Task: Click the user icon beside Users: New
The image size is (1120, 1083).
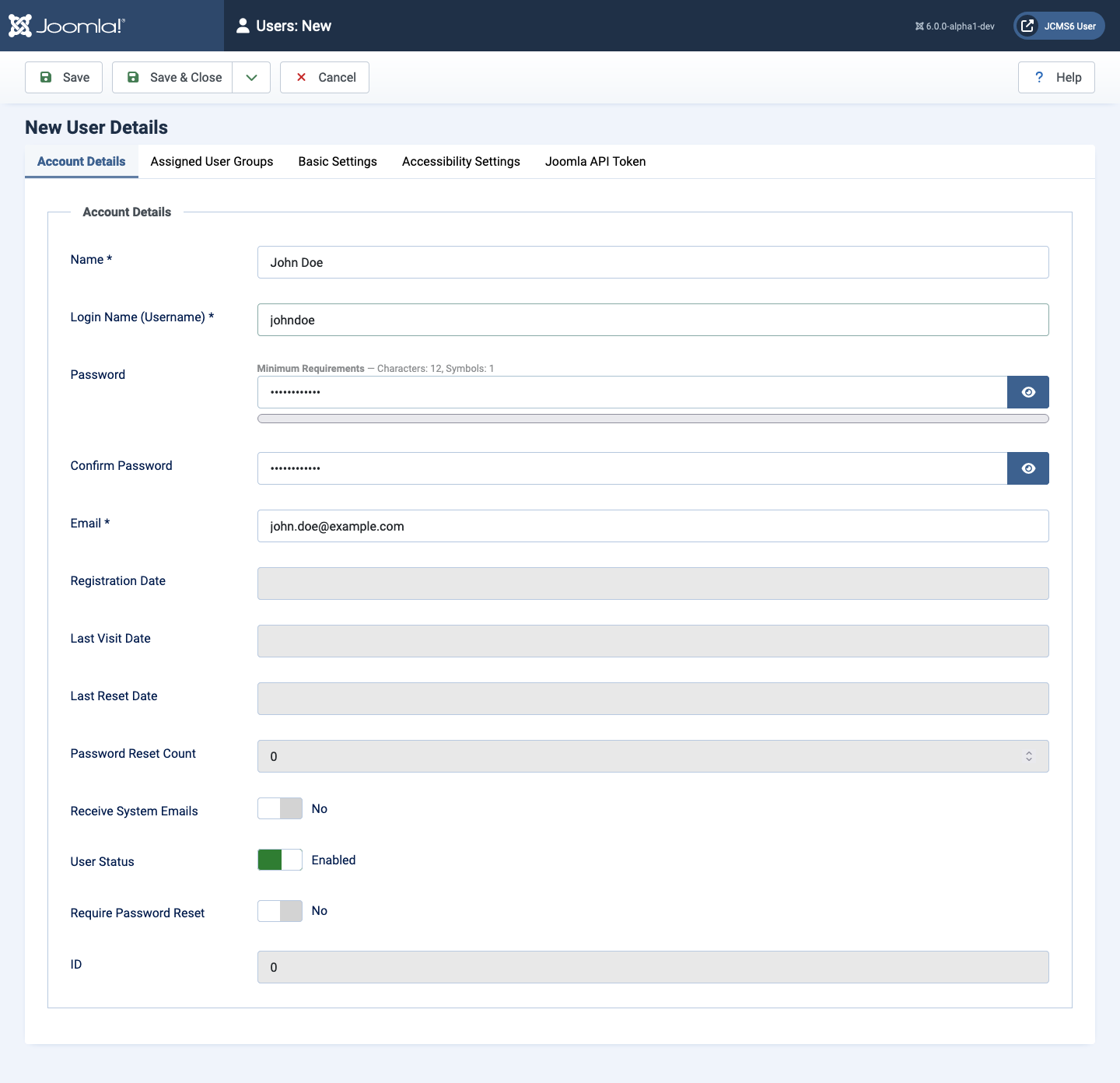Action: [243, 25]
